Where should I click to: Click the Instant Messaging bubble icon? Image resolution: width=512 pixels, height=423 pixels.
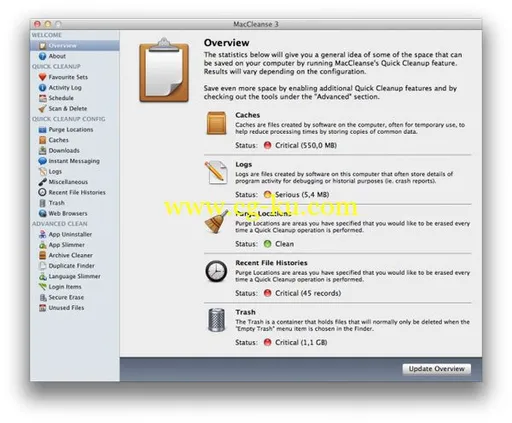[42, 161]
